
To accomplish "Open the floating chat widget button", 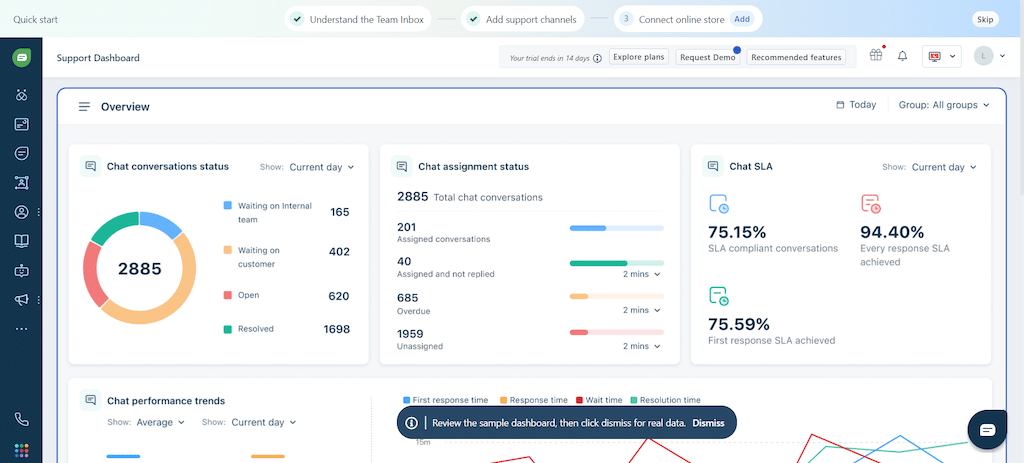I will [x=987, y=429].
